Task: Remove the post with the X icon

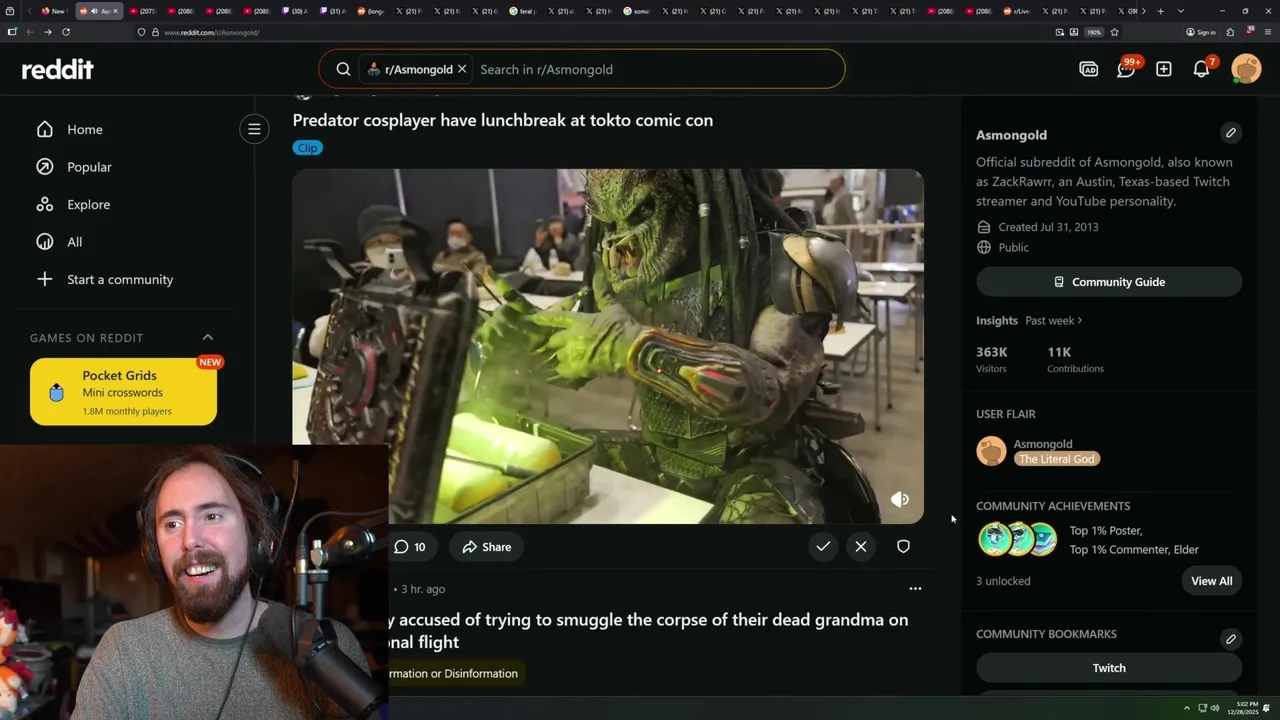Action: pos(861,546)
